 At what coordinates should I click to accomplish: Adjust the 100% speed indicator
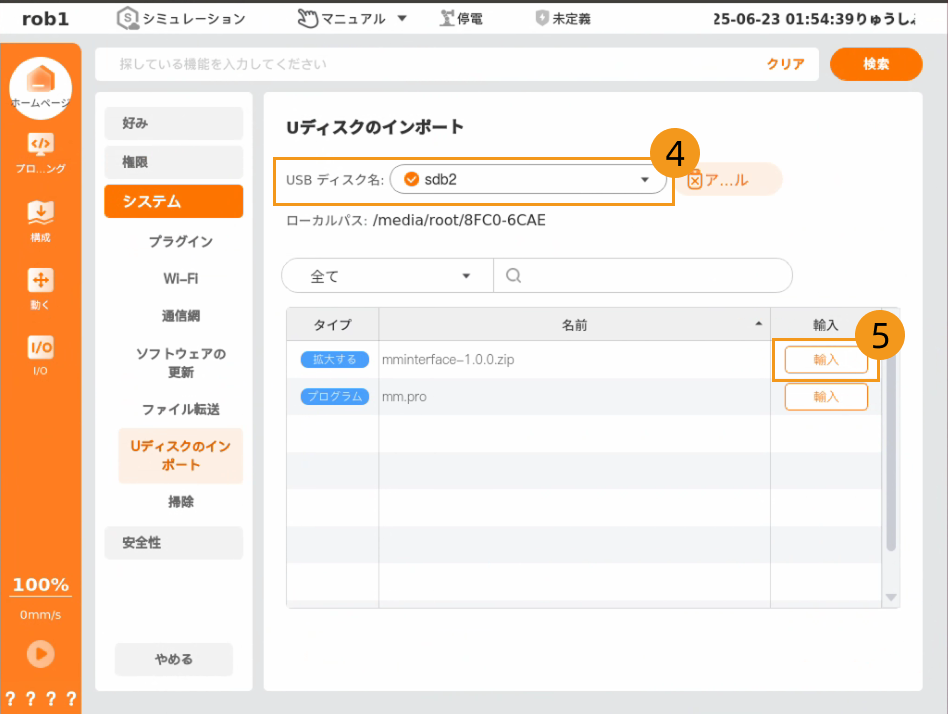point(40,585)
